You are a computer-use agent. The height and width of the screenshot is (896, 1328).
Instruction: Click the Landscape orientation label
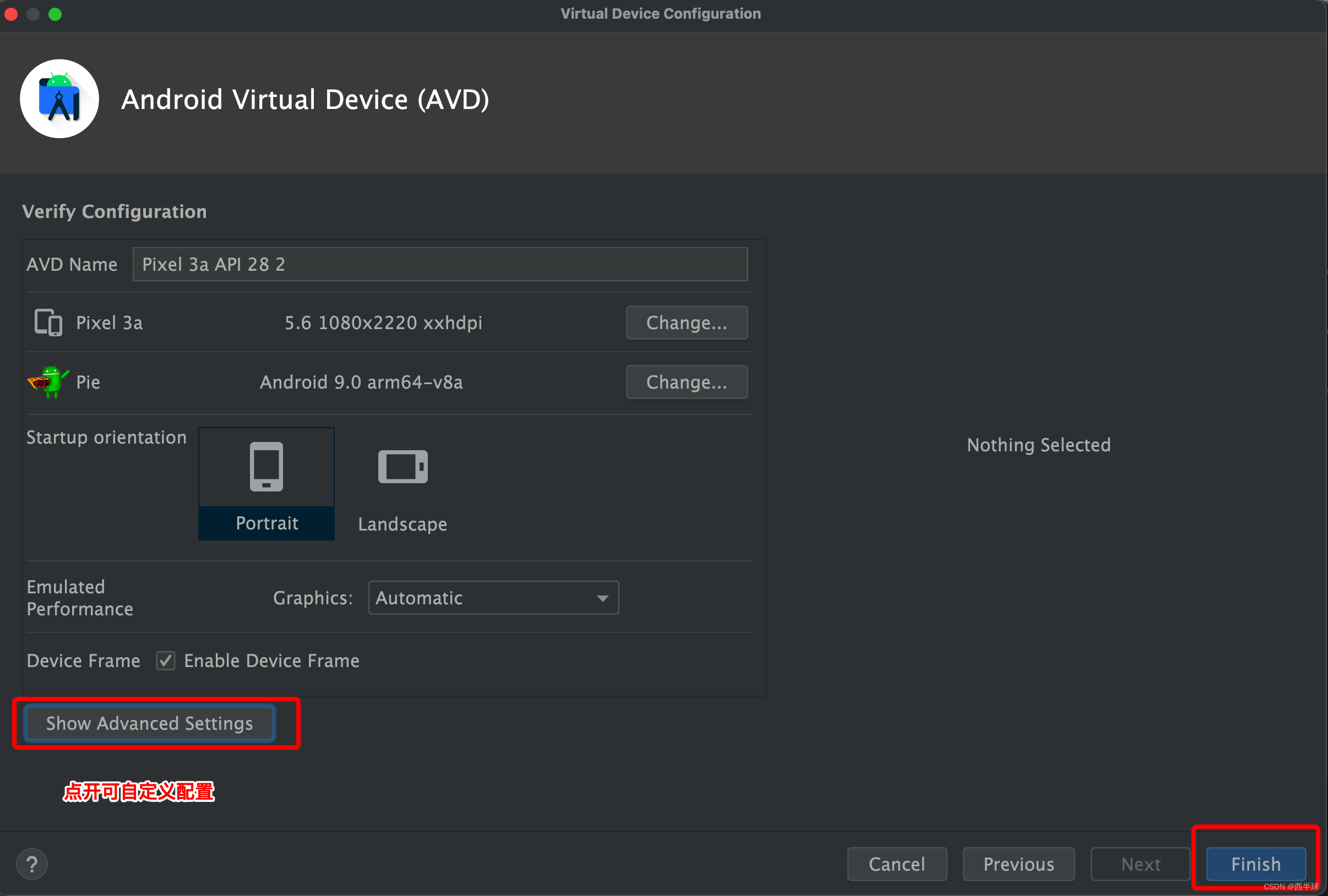(x=402, y=525)
